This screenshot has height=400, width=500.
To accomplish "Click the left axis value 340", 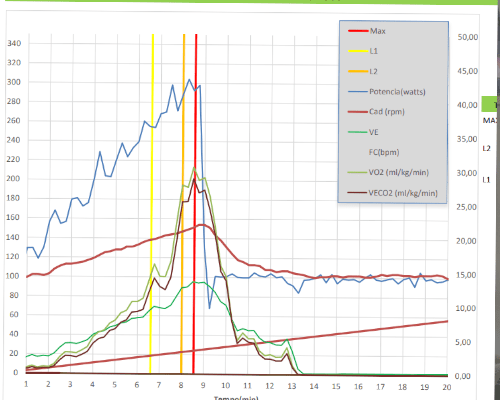I will tap(14, 43).
